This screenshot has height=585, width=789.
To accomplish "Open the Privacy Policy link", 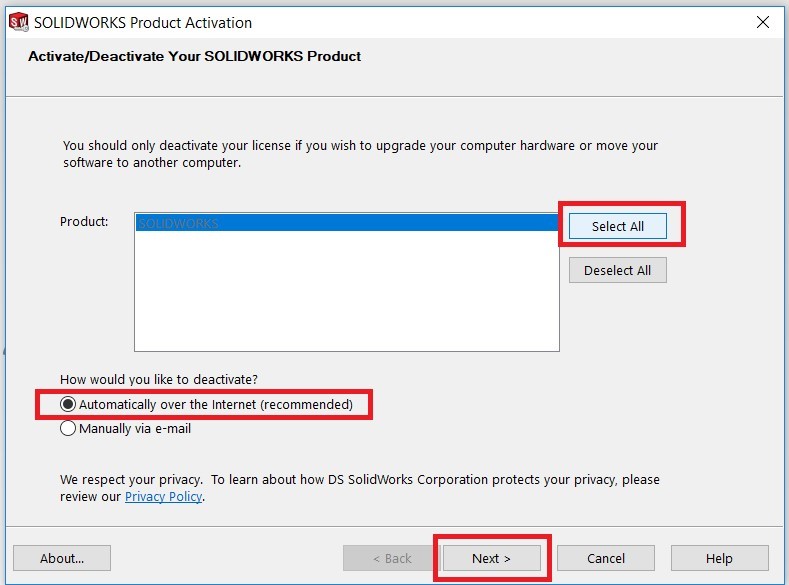I will (164, 496).
